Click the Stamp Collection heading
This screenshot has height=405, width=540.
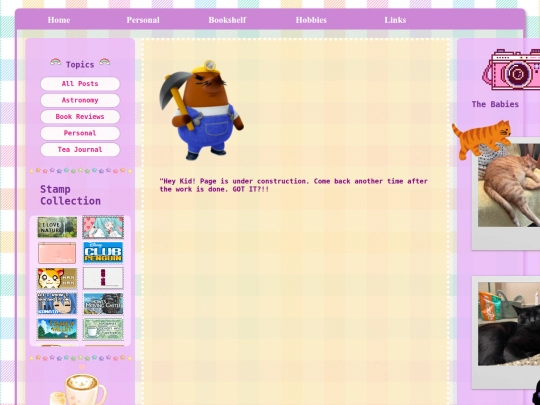pos(71,195)
